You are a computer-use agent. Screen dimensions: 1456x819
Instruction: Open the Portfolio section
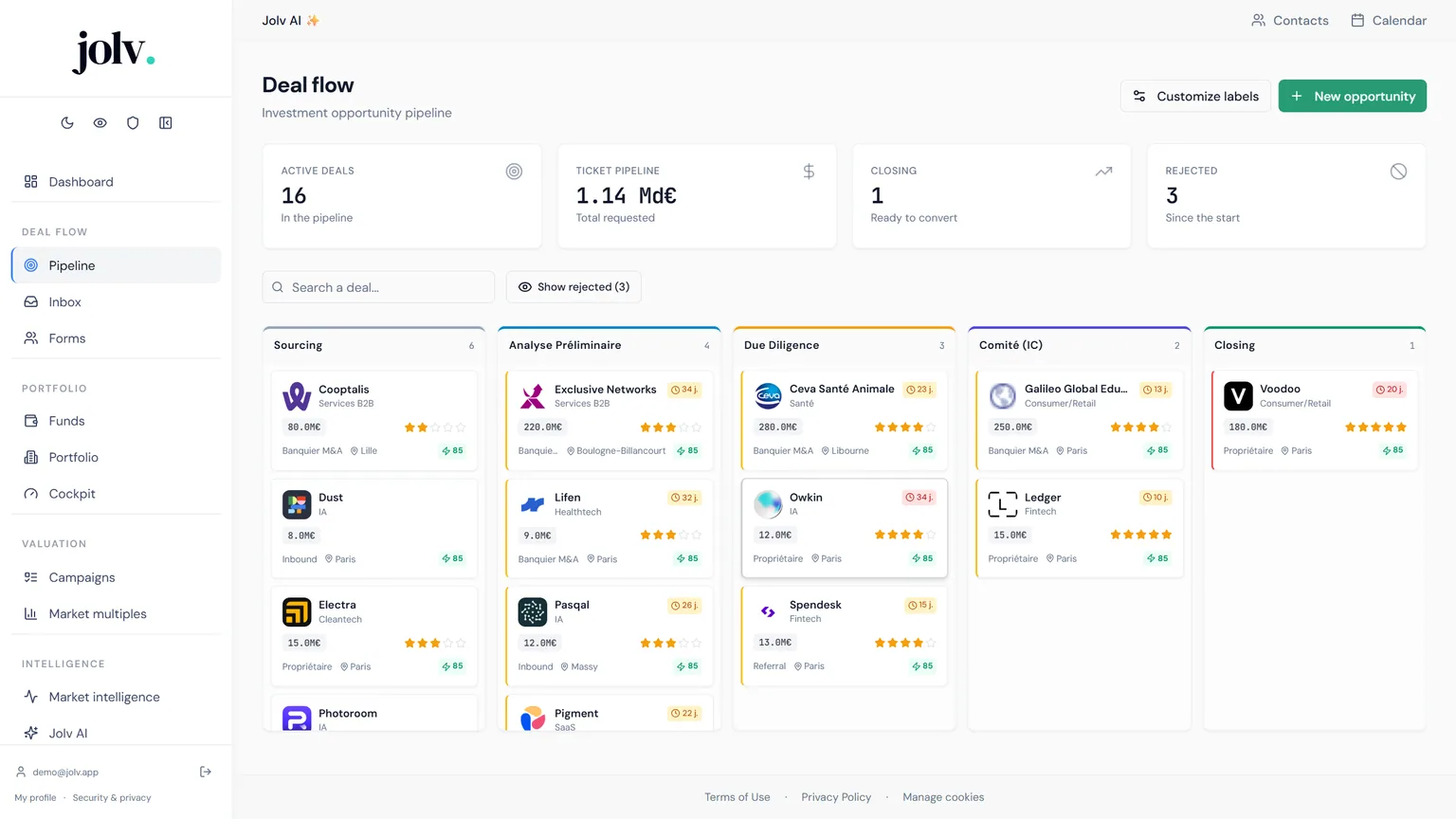pyautogui.click(x=116, y=457)
